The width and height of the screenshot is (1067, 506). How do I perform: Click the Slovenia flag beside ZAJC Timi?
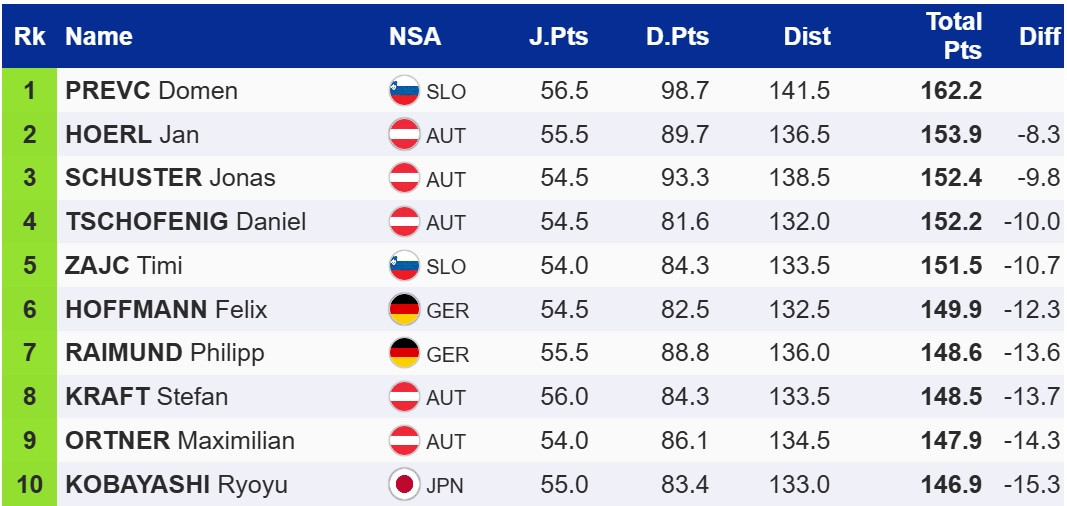click(x=404, y=266)
